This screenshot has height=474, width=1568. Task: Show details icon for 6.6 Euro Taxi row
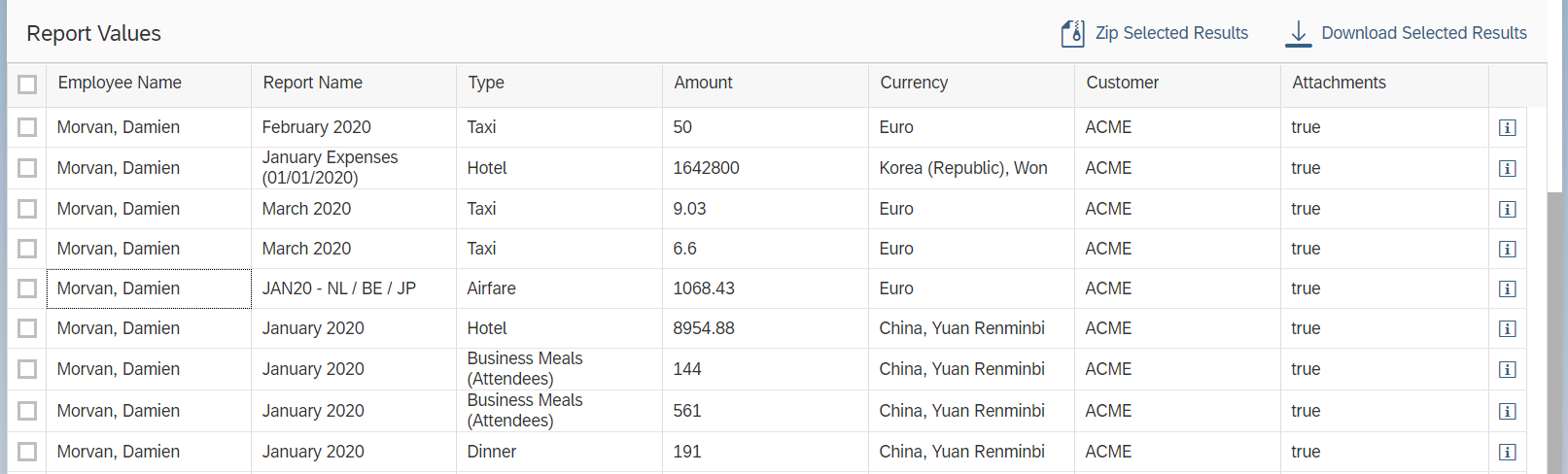tap(1508, 249)
